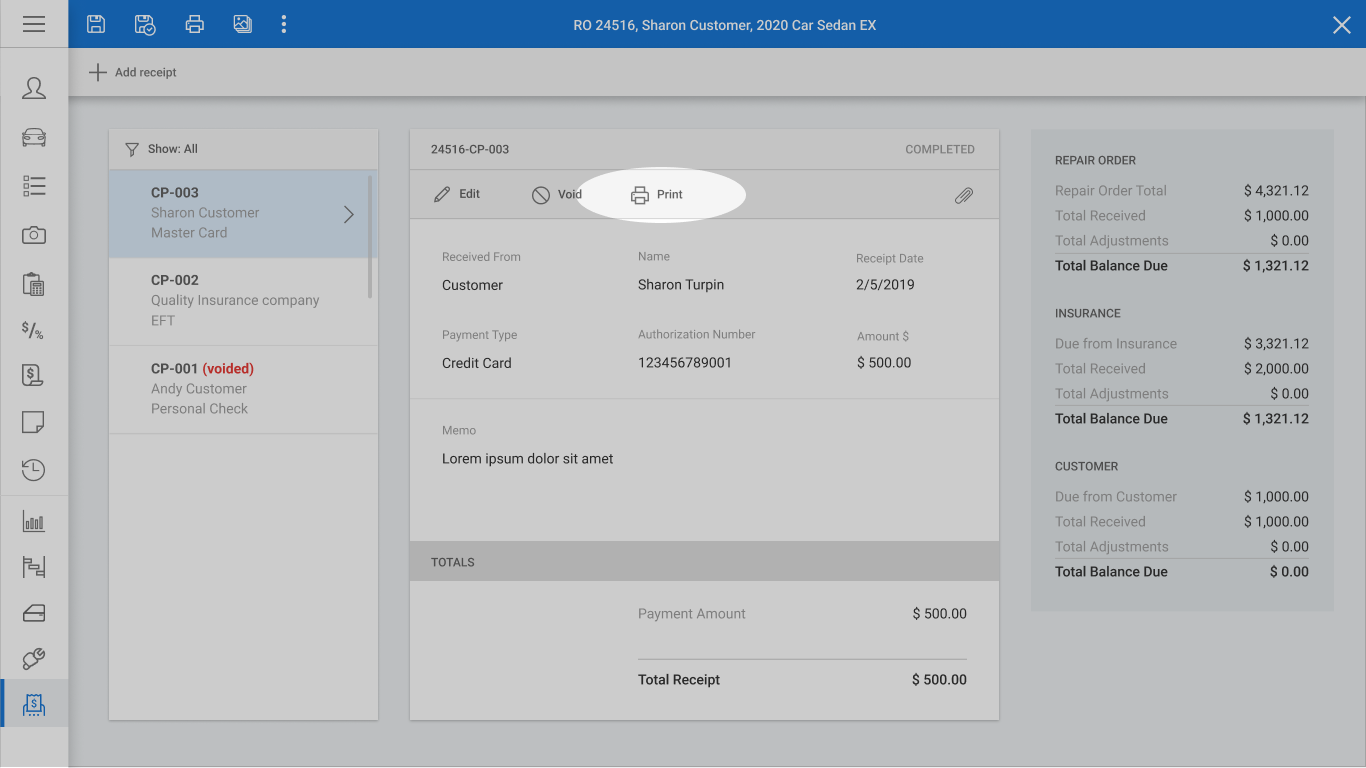1366x768 pixels.
Task: Open the dollar-percent rates icon
Action: (33, 330)
